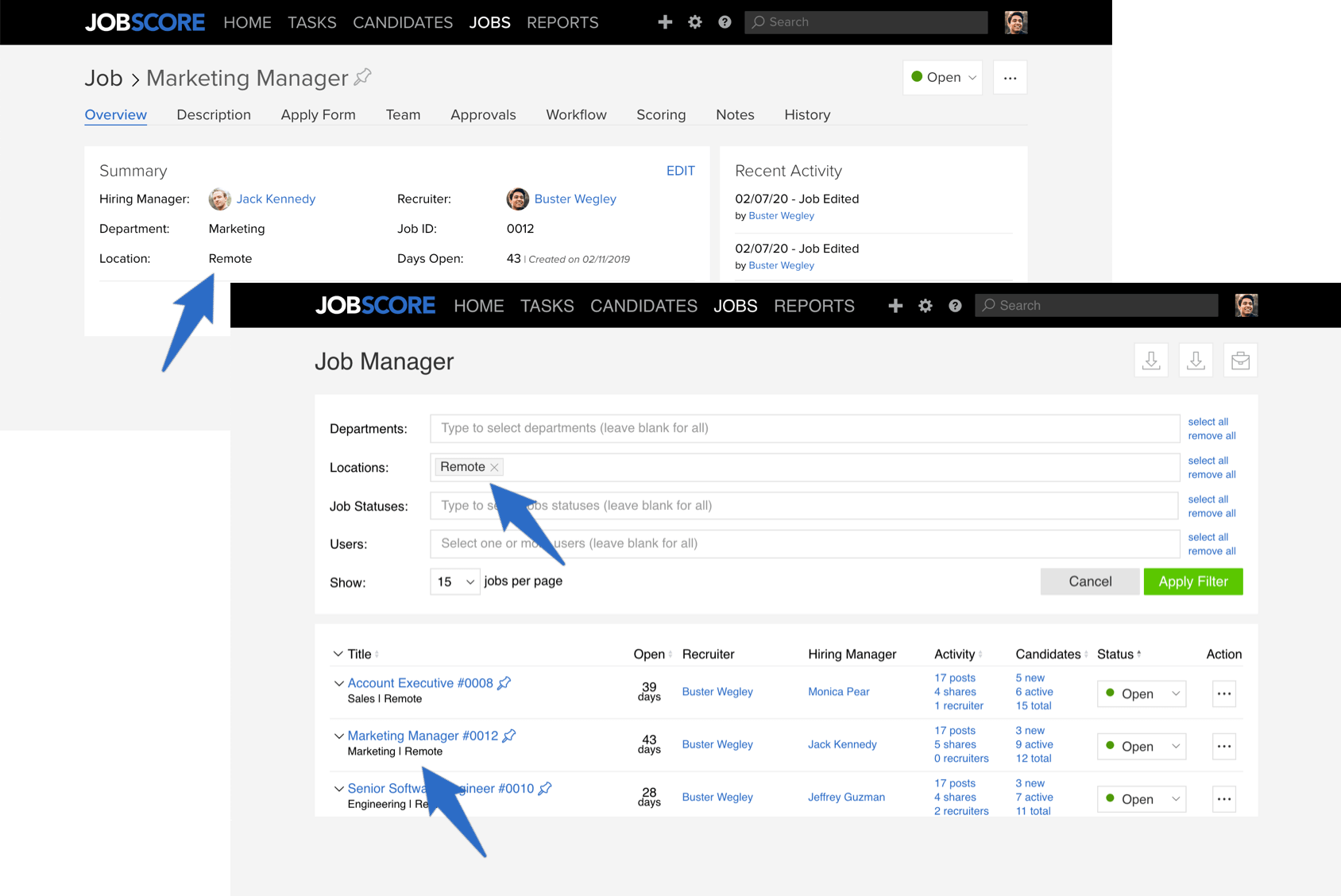Click pin icon next to Marketing Manager #0012

[509, 736]
